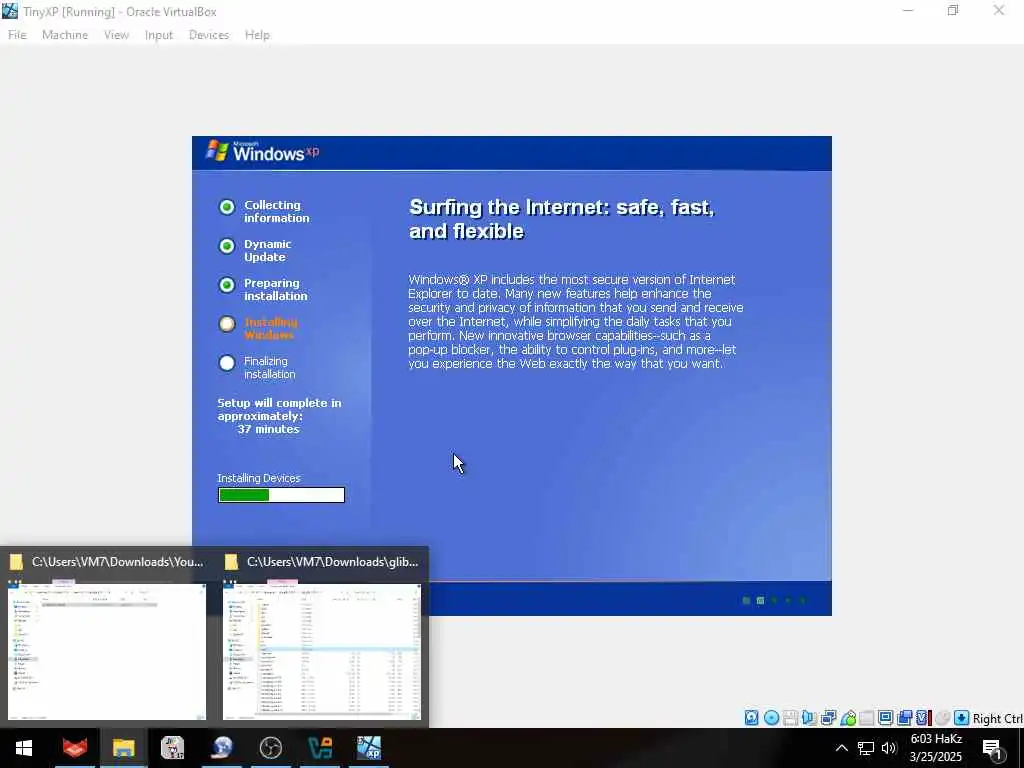Click the Dynamic Update step radio
This screenshot has height=768, width=1024.
[x=227, y=246]
